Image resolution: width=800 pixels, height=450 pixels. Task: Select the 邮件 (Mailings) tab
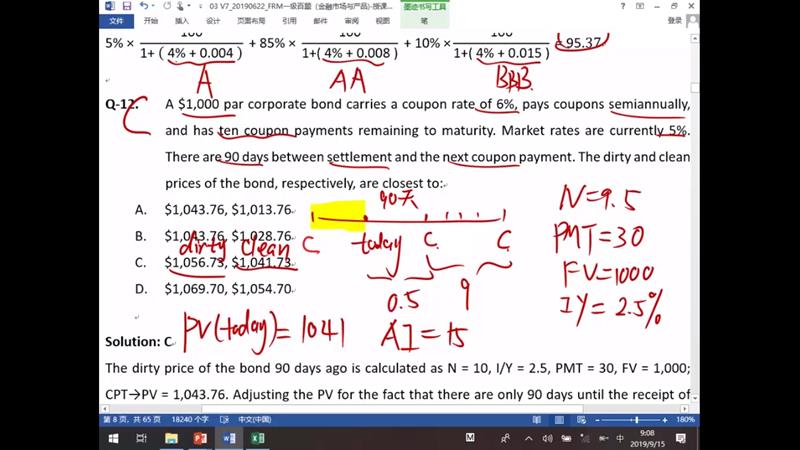point(320,21)
